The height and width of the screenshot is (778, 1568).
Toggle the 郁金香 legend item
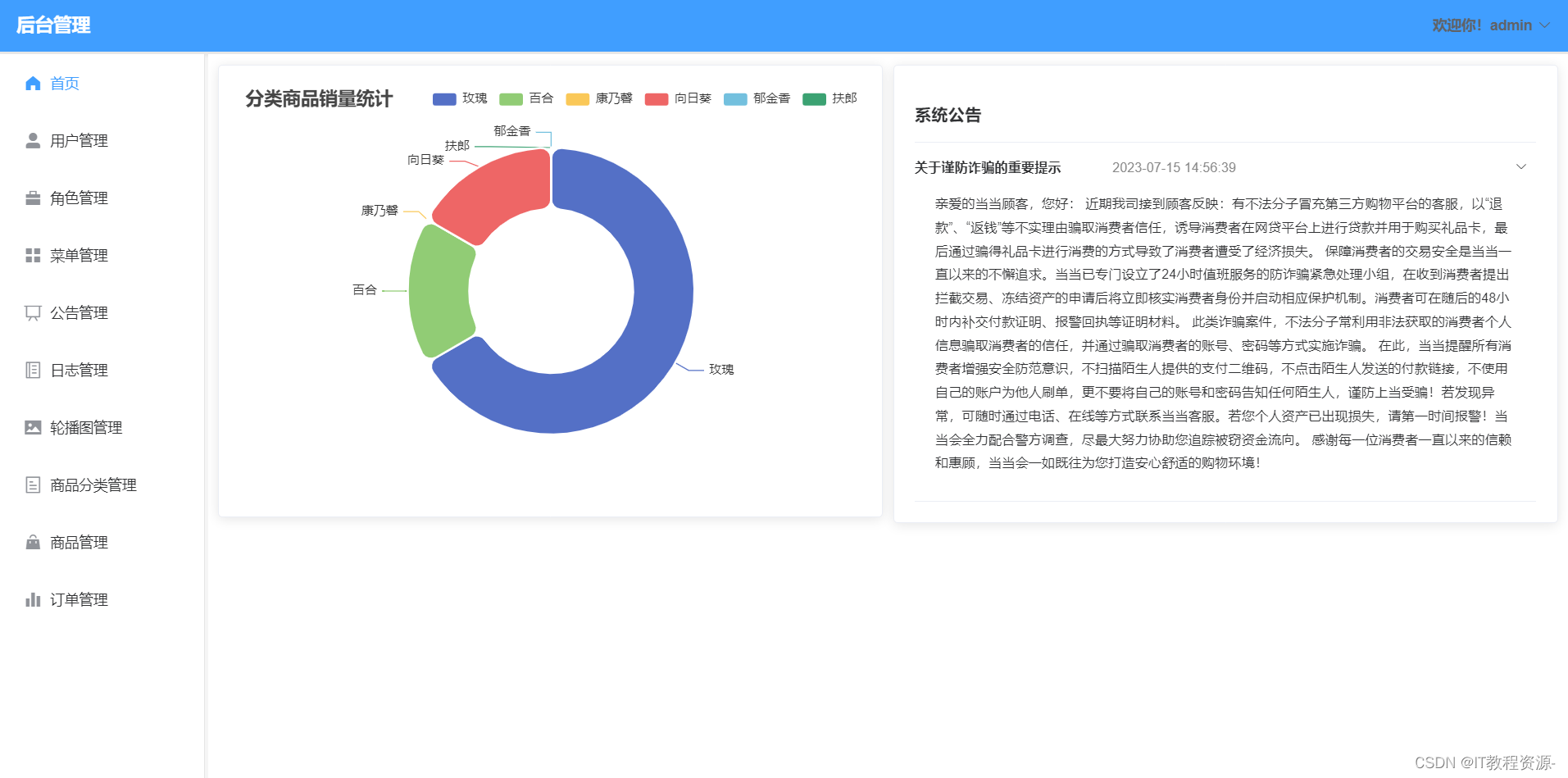(x=757, y=99)
